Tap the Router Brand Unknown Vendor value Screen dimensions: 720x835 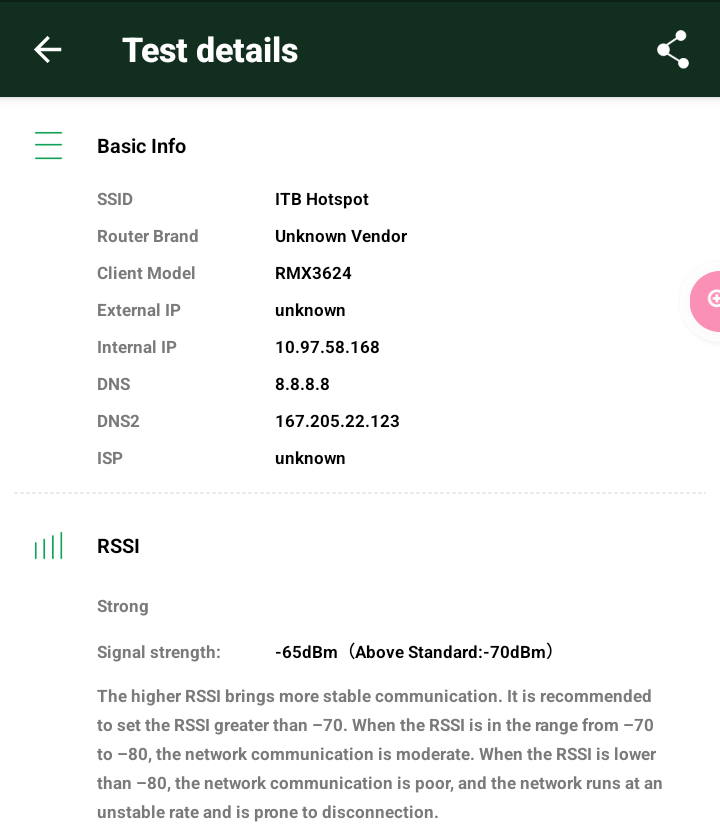click(x=341, y=236)
